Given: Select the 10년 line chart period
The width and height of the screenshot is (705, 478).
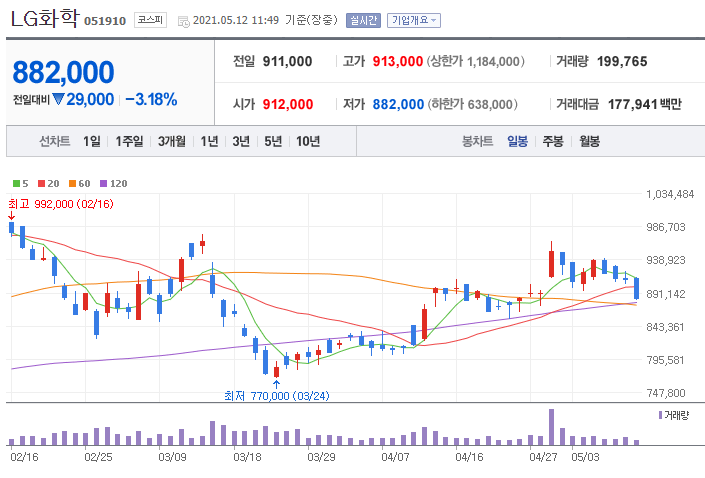Looking at the screenshot, I should click(x=308, y=141).
